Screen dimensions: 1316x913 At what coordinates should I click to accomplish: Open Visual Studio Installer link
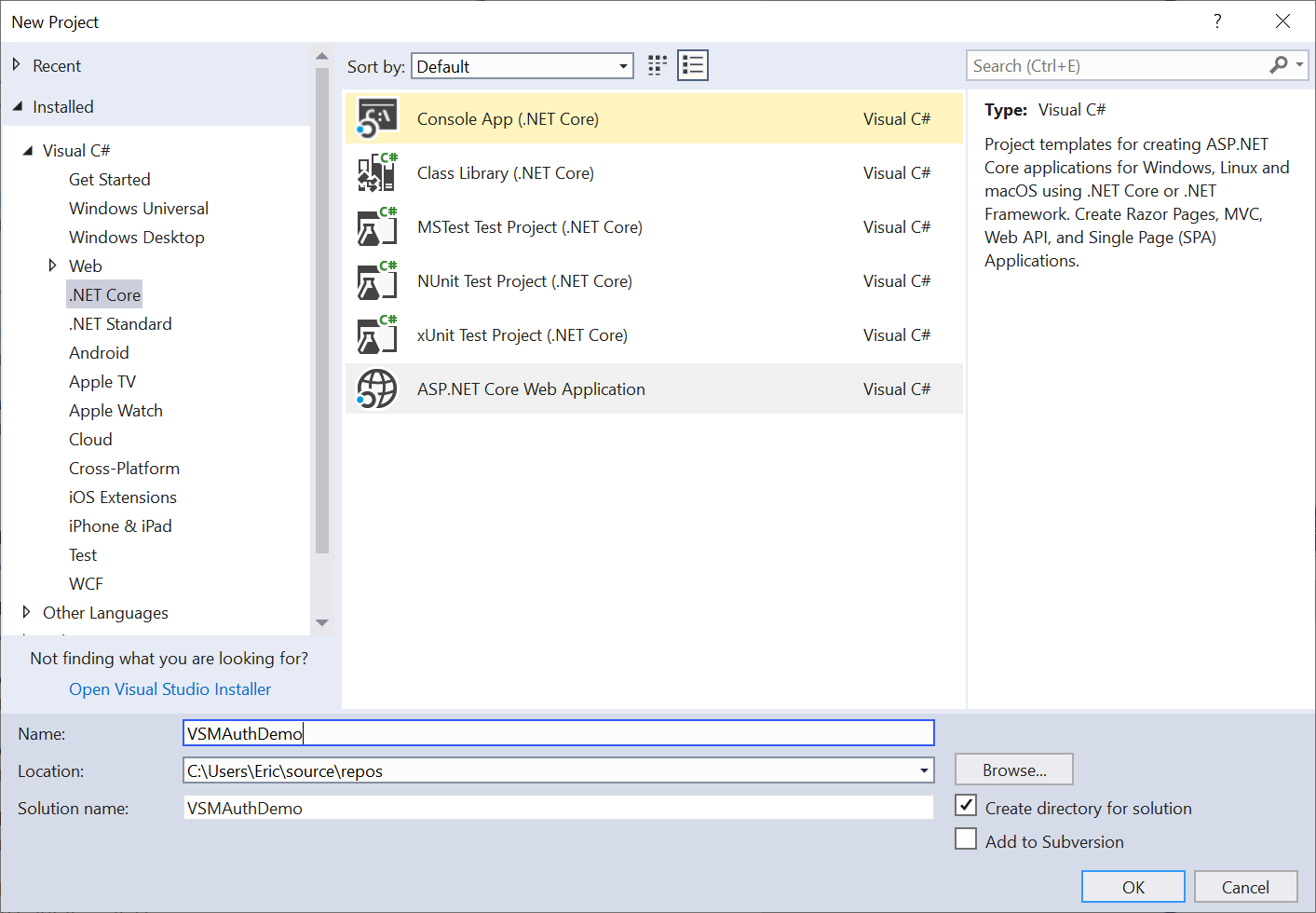[170, 689]
